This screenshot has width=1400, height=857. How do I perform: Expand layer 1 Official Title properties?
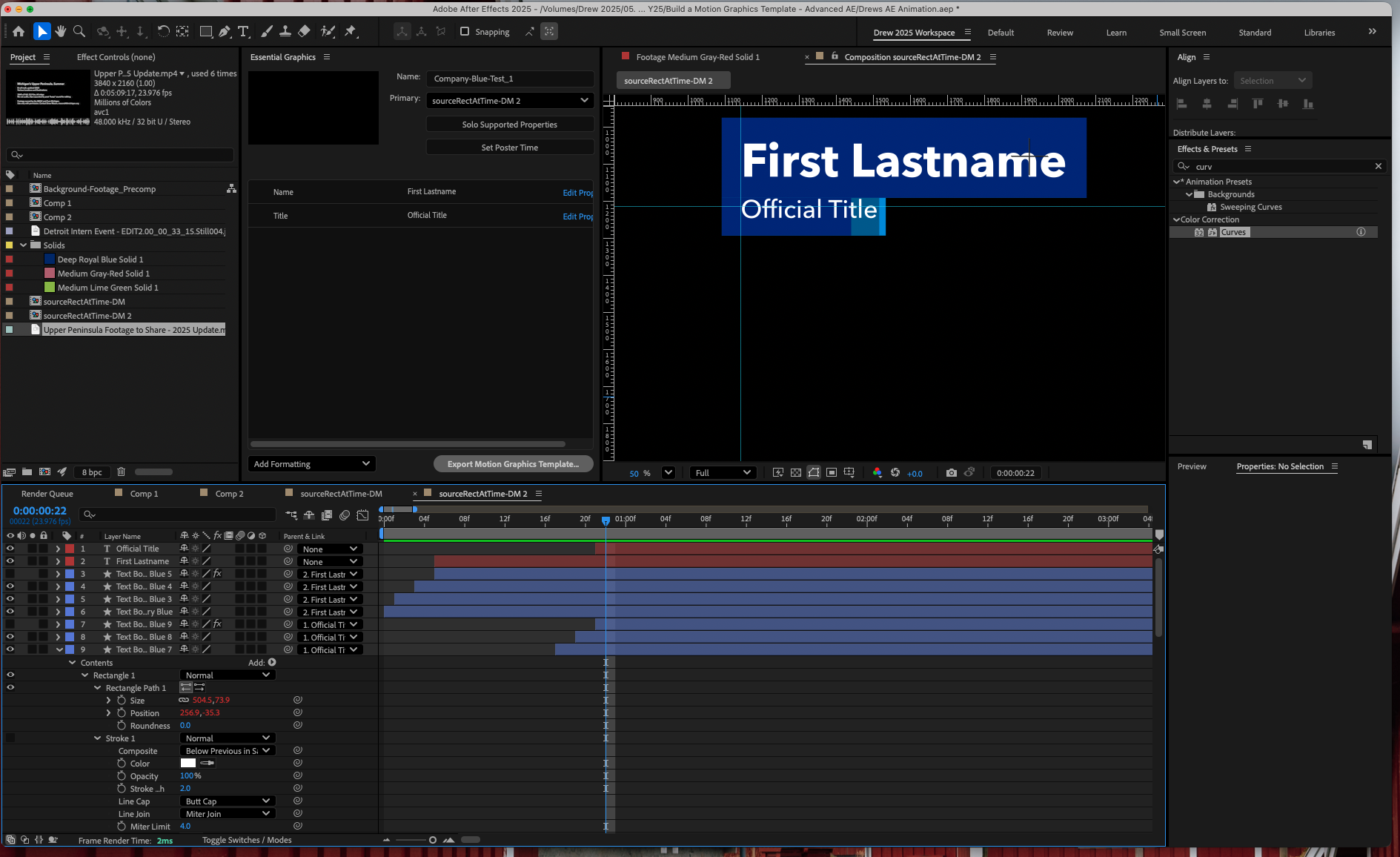tap(58, 549)
